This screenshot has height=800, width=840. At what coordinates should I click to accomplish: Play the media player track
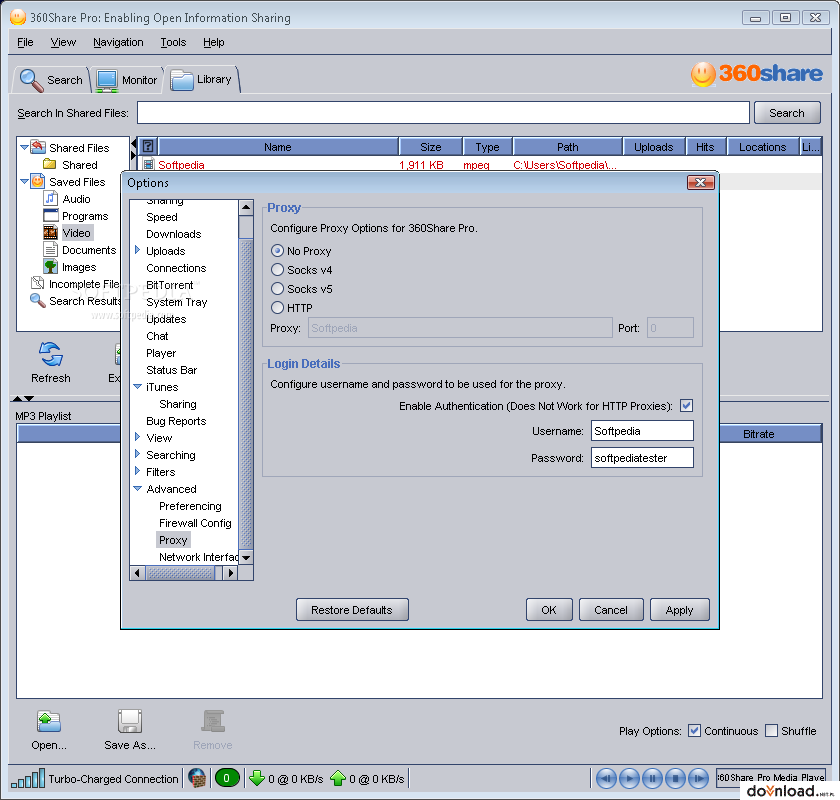(x=629, y=778)
